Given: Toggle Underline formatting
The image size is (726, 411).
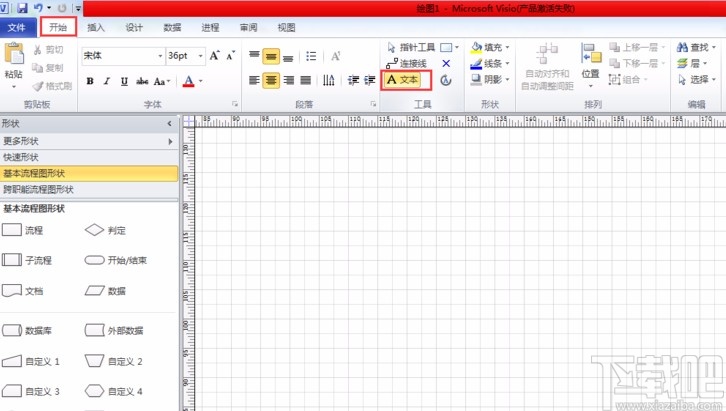Looking at the screenshot, I should [x=124, y=81].
